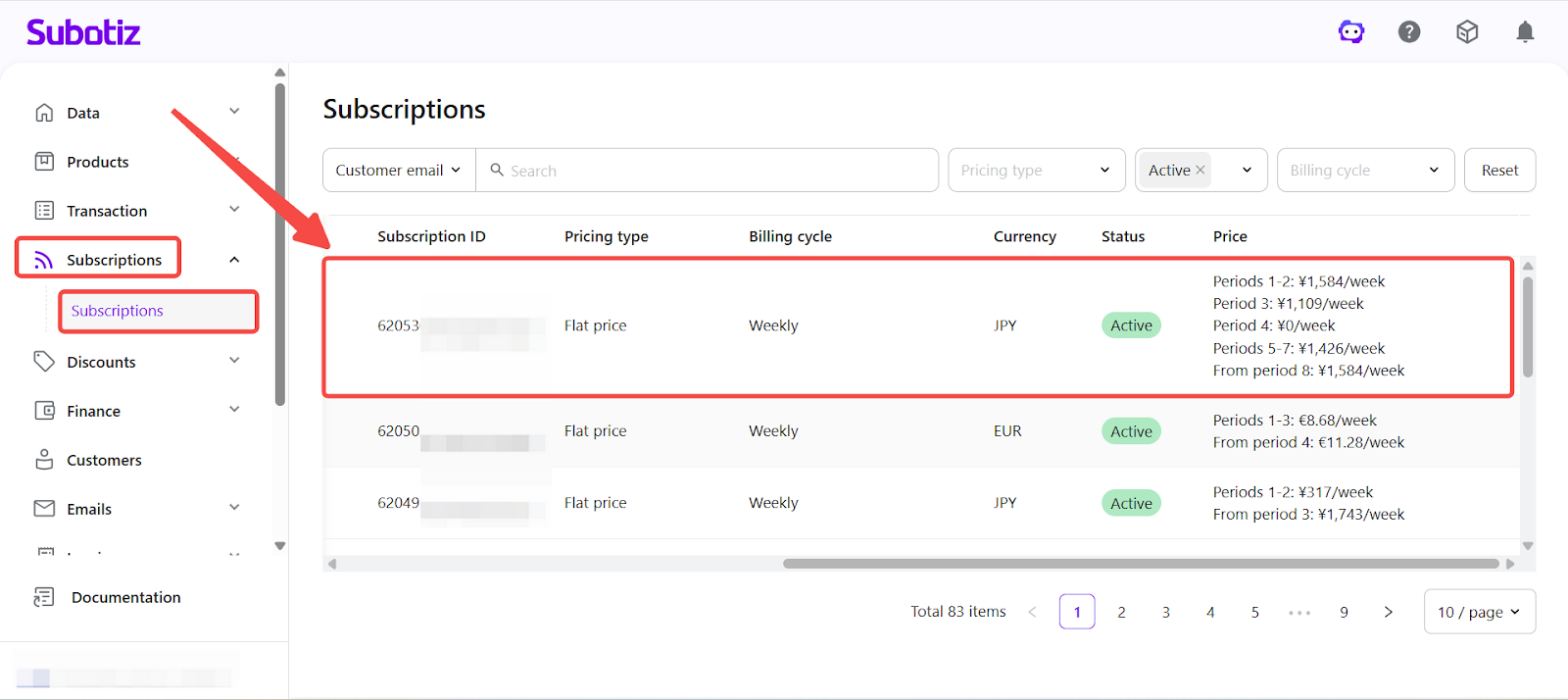
Task: Open the Customer email search-field selector
Action: (x=398, y=170)
